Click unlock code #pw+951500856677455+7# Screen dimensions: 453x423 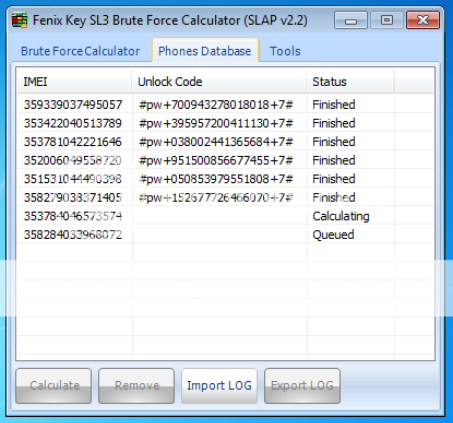tap(216, 161)
